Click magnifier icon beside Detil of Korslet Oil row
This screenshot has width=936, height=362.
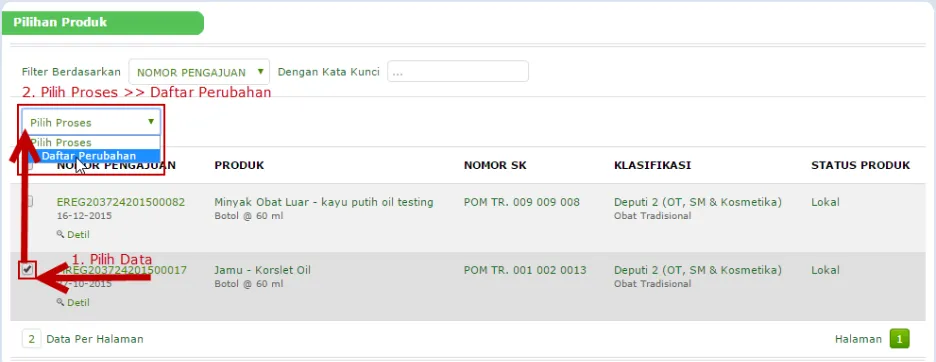[x=60, y=303]
